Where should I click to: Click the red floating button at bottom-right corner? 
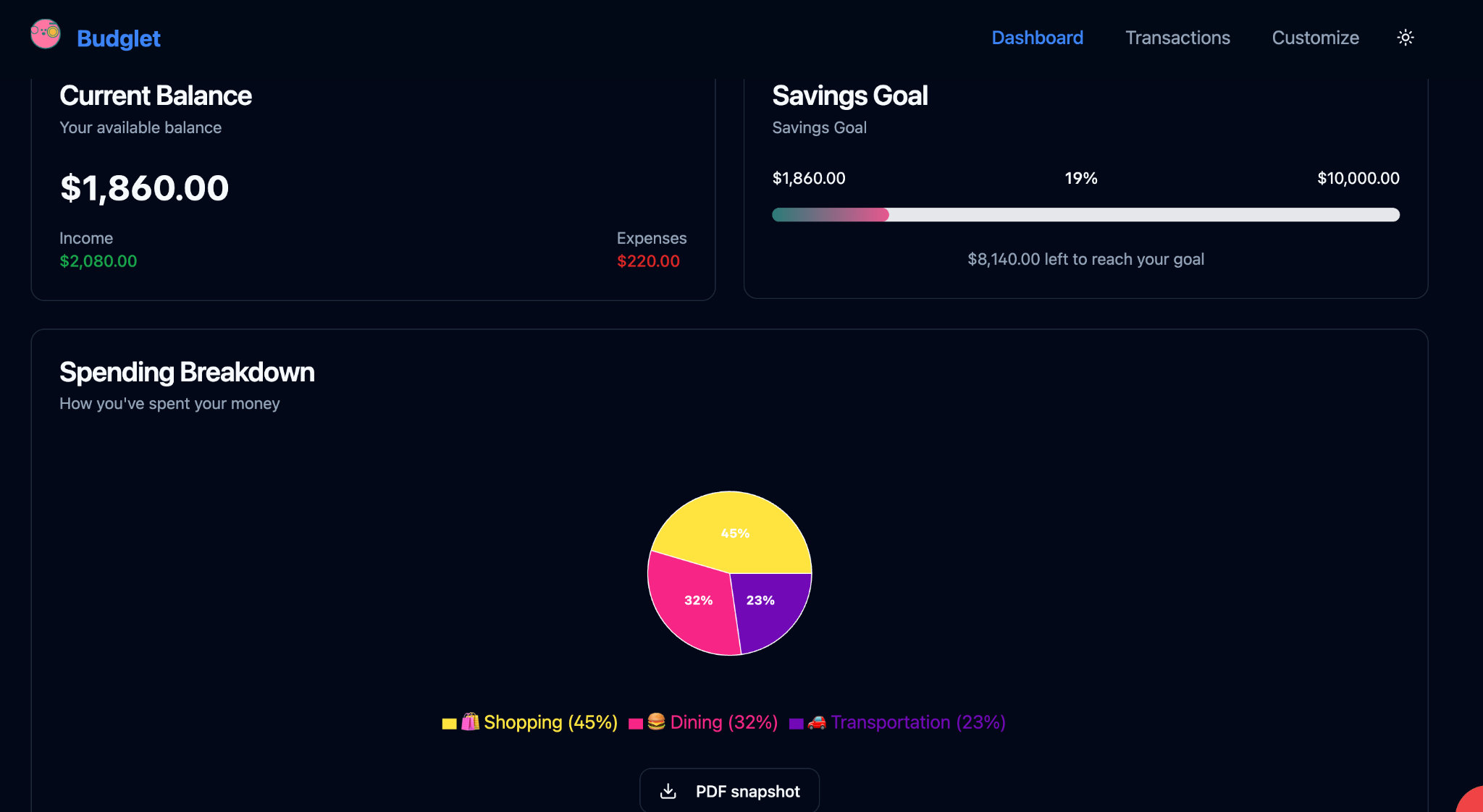point(1473,802)
